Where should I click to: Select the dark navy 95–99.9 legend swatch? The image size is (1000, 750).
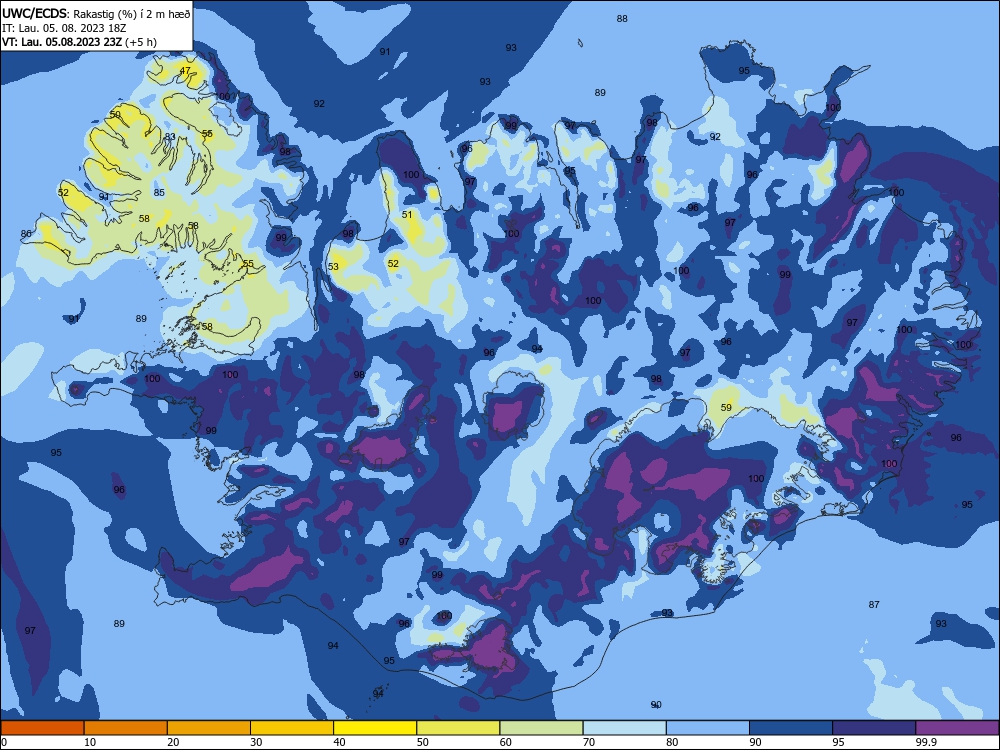[874, 728]
